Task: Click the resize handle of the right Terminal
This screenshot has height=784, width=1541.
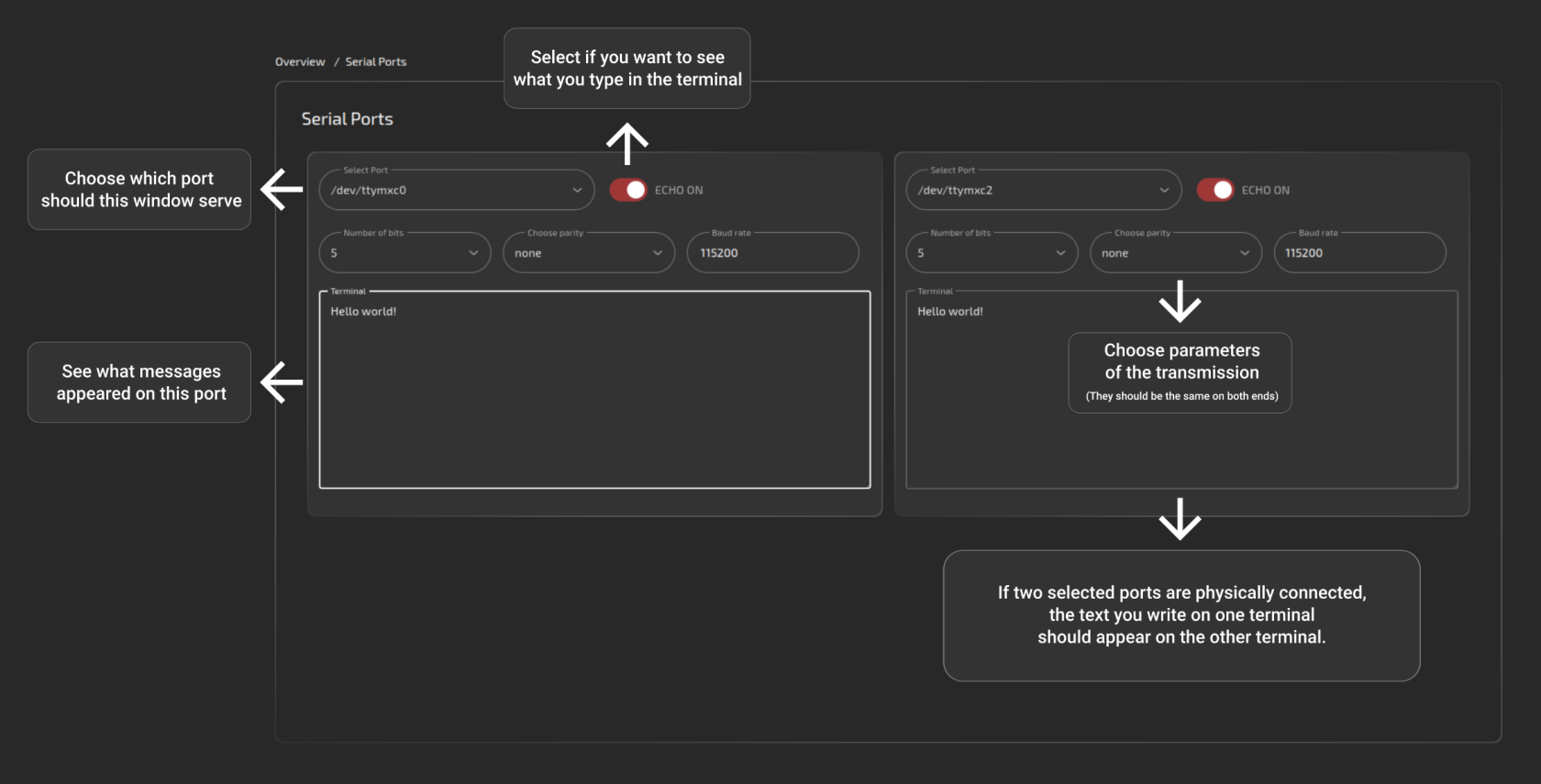Action: (1454, 485)
